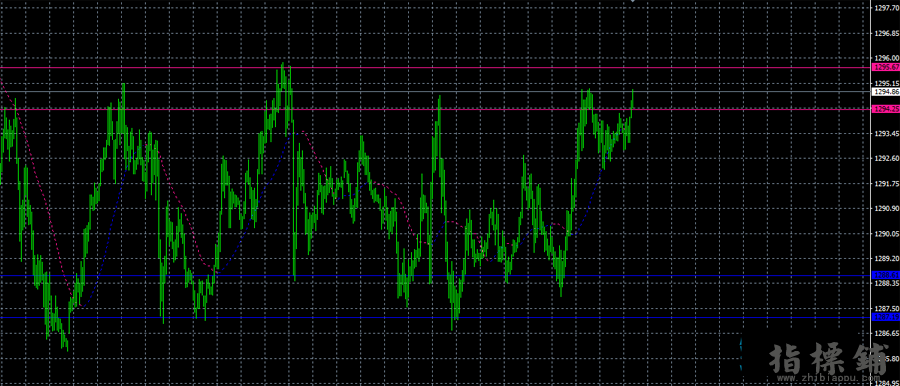
Task: Click the 1290.05 axis price label
Action: pos(887,234)
